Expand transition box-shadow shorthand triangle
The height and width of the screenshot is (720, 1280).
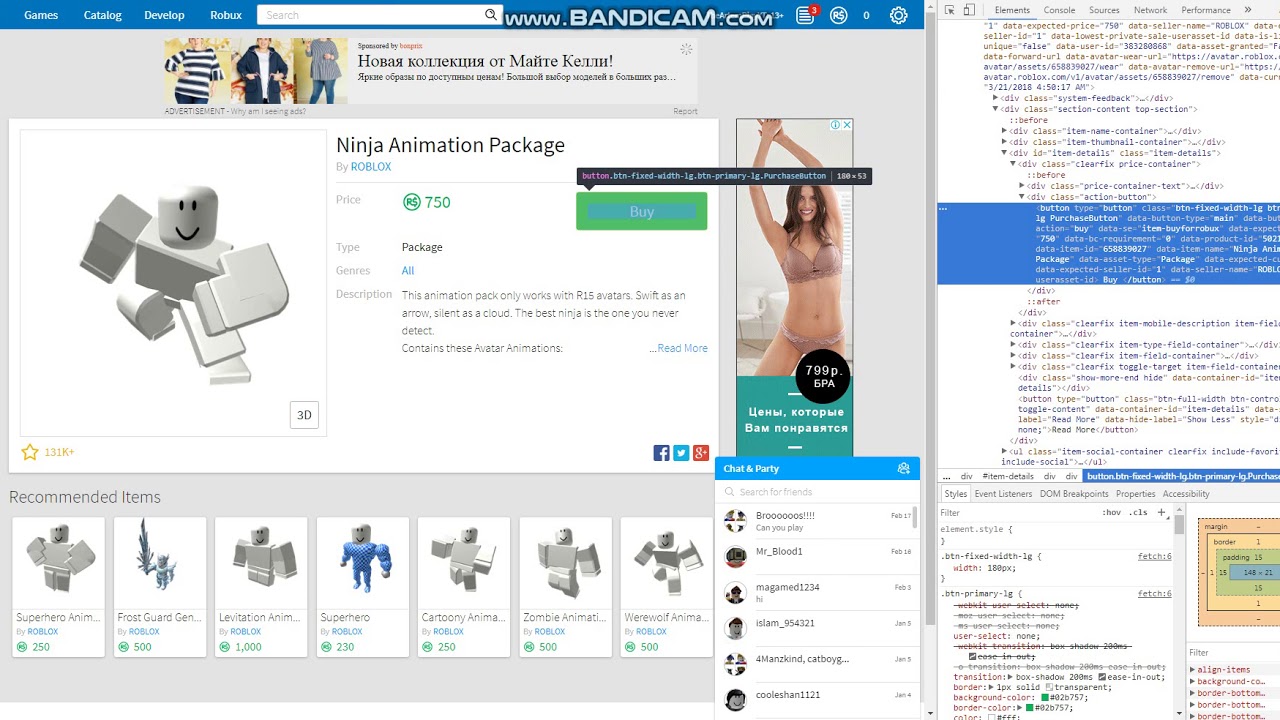(x=1009, y=677)
